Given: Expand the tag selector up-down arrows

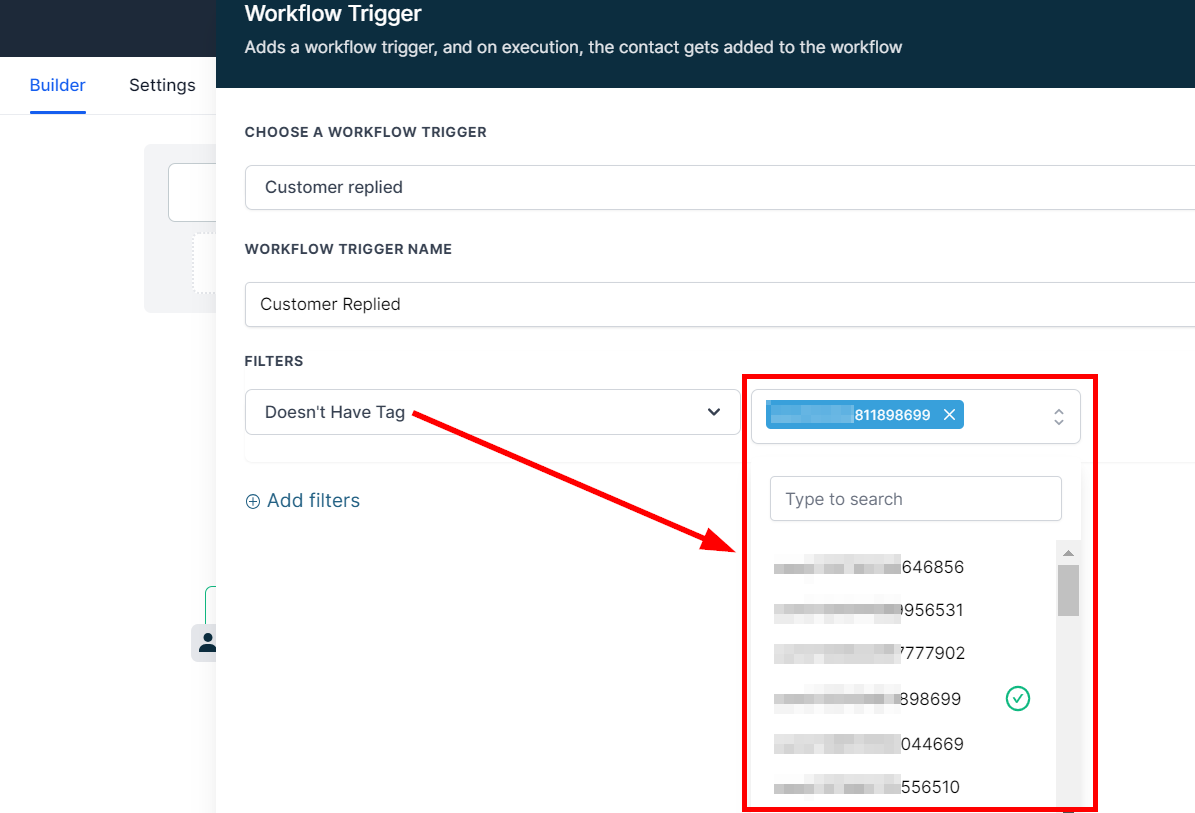Looking at the screenshot, I should point(1058,416).
